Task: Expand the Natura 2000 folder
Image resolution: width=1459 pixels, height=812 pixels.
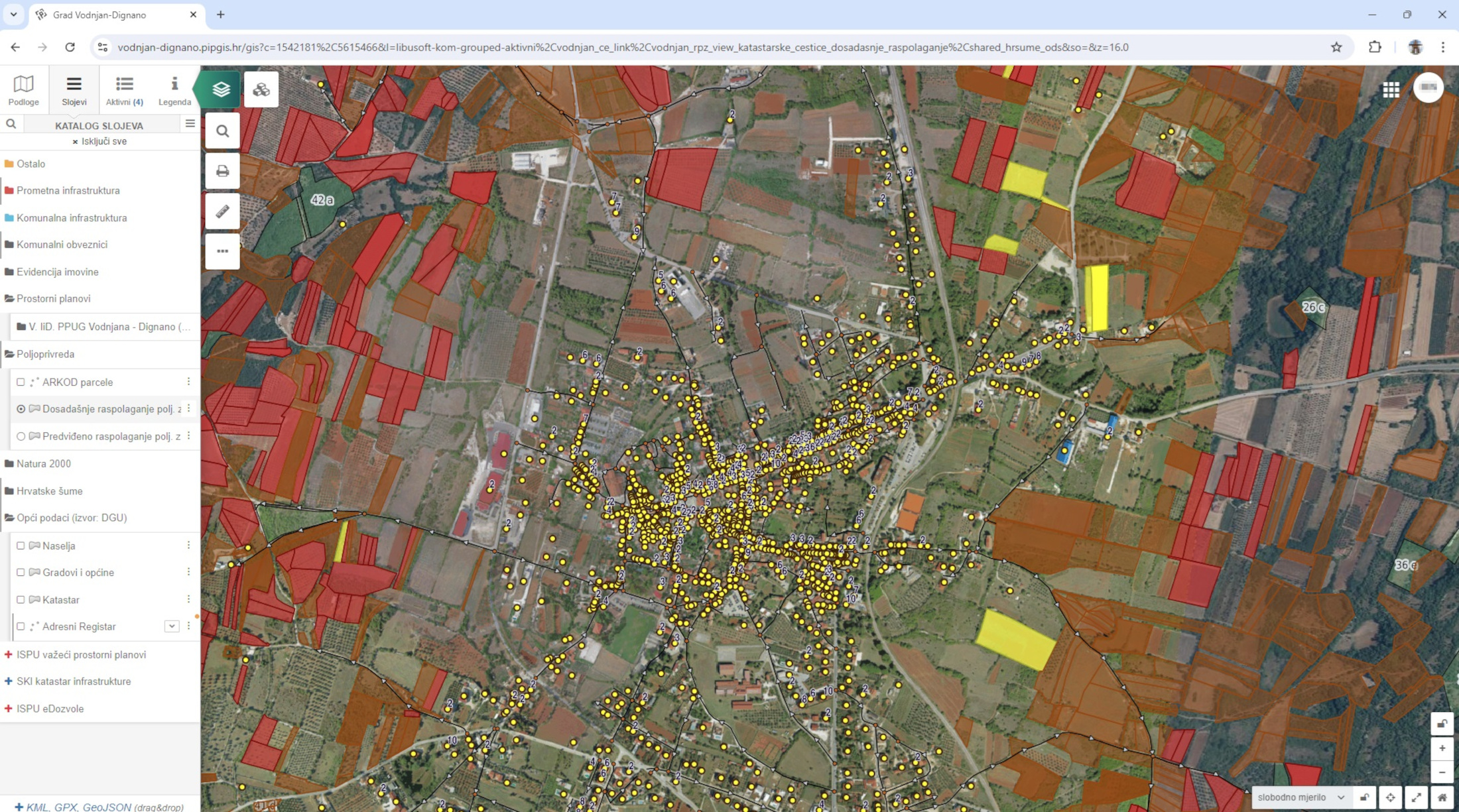Action: [43, 463]
